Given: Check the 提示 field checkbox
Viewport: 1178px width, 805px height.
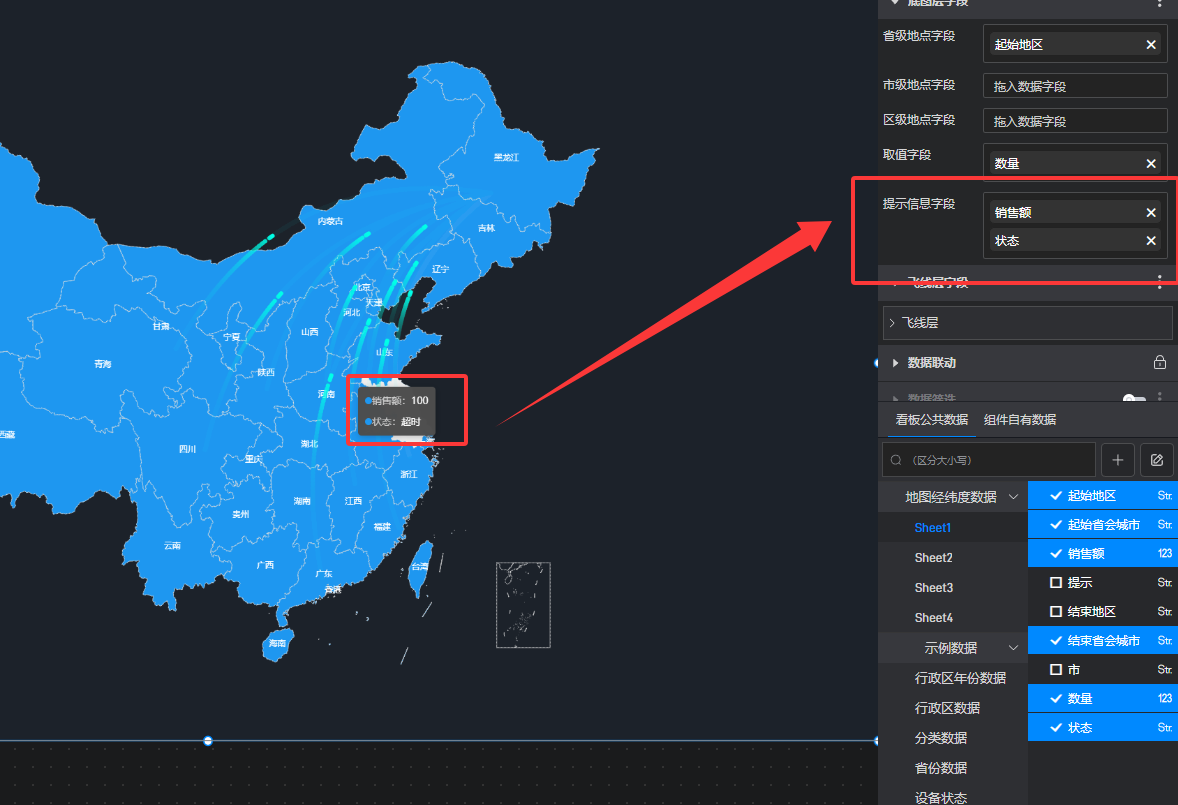Looking at the screenshot, I should click(x=1056, y=583).
